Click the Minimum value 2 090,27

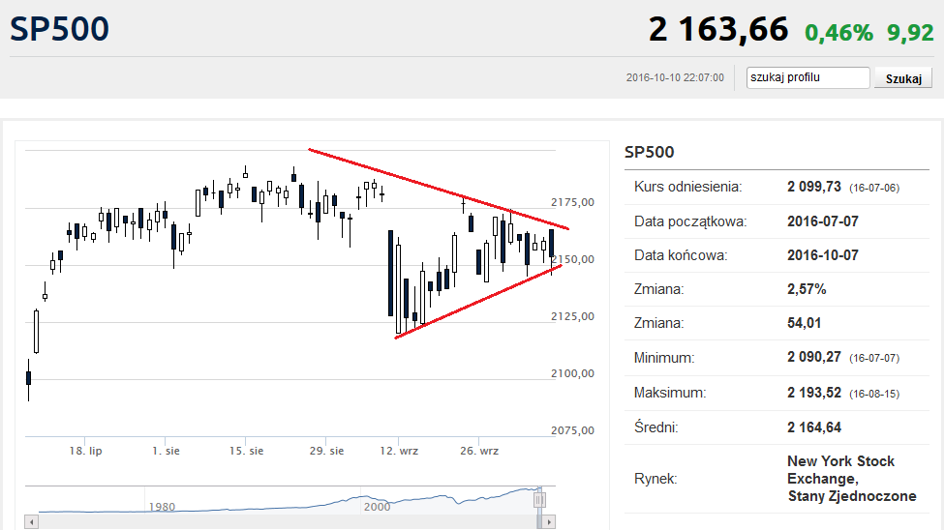814,358
